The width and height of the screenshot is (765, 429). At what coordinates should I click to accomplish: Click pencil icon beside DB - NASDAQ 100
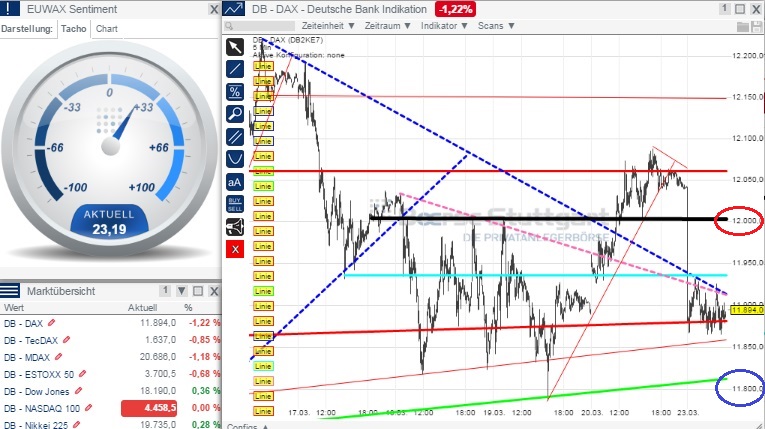click(x=88, y=408)
